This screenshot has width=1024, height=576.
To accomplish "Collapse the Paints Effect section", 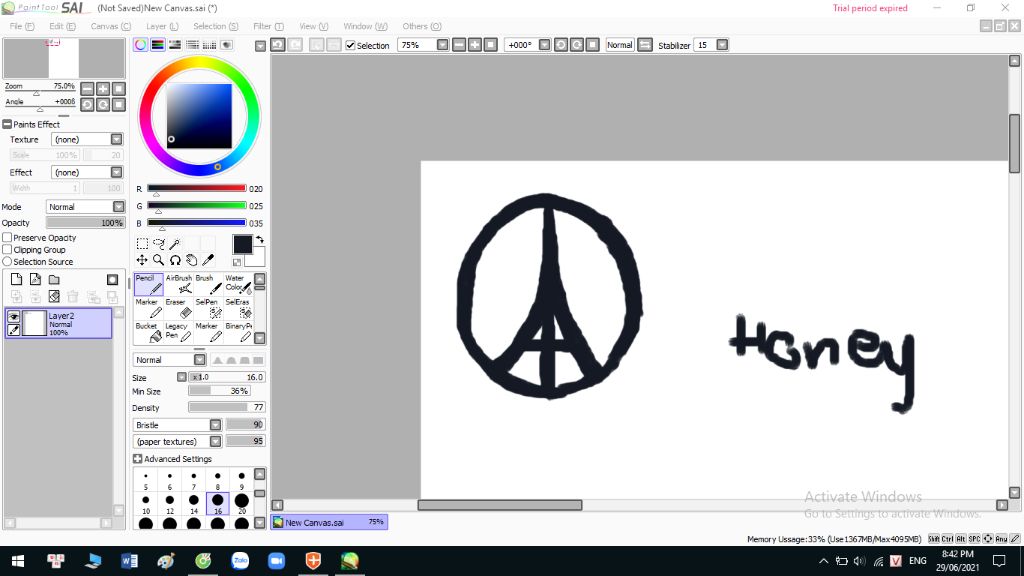I will pos(7,124).
